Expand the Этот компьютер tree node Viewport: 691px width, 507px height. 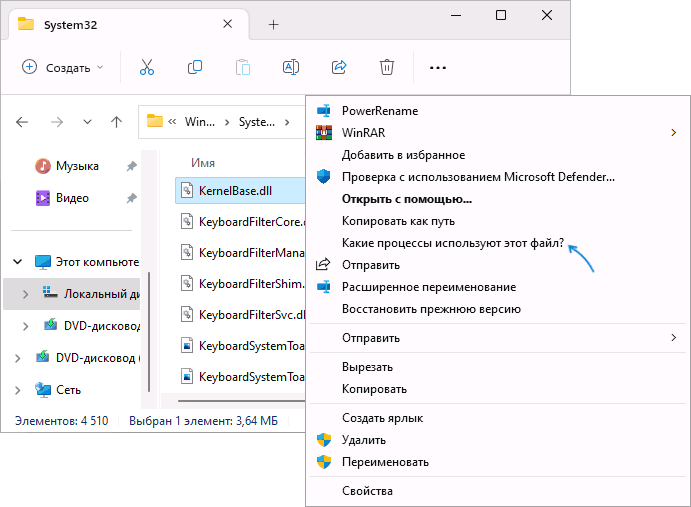tap(17, 262)
